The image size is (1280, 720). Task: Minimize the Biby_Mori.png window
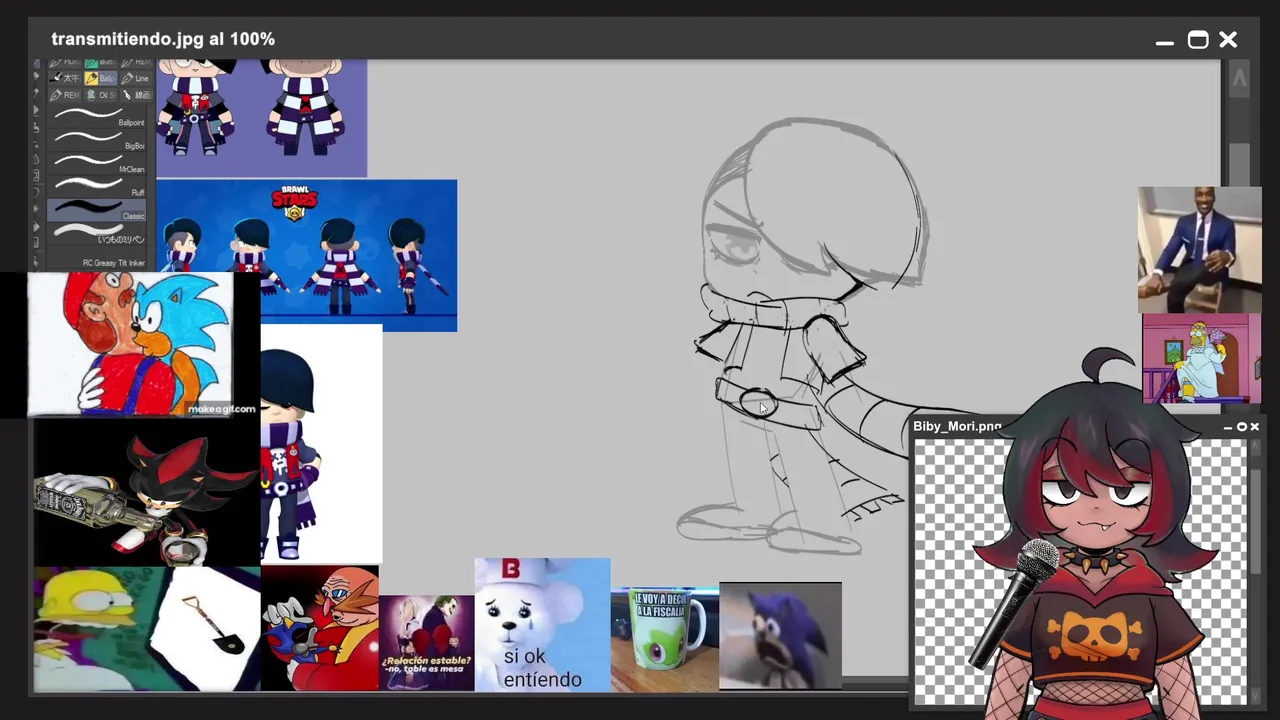coord(1228,427)
